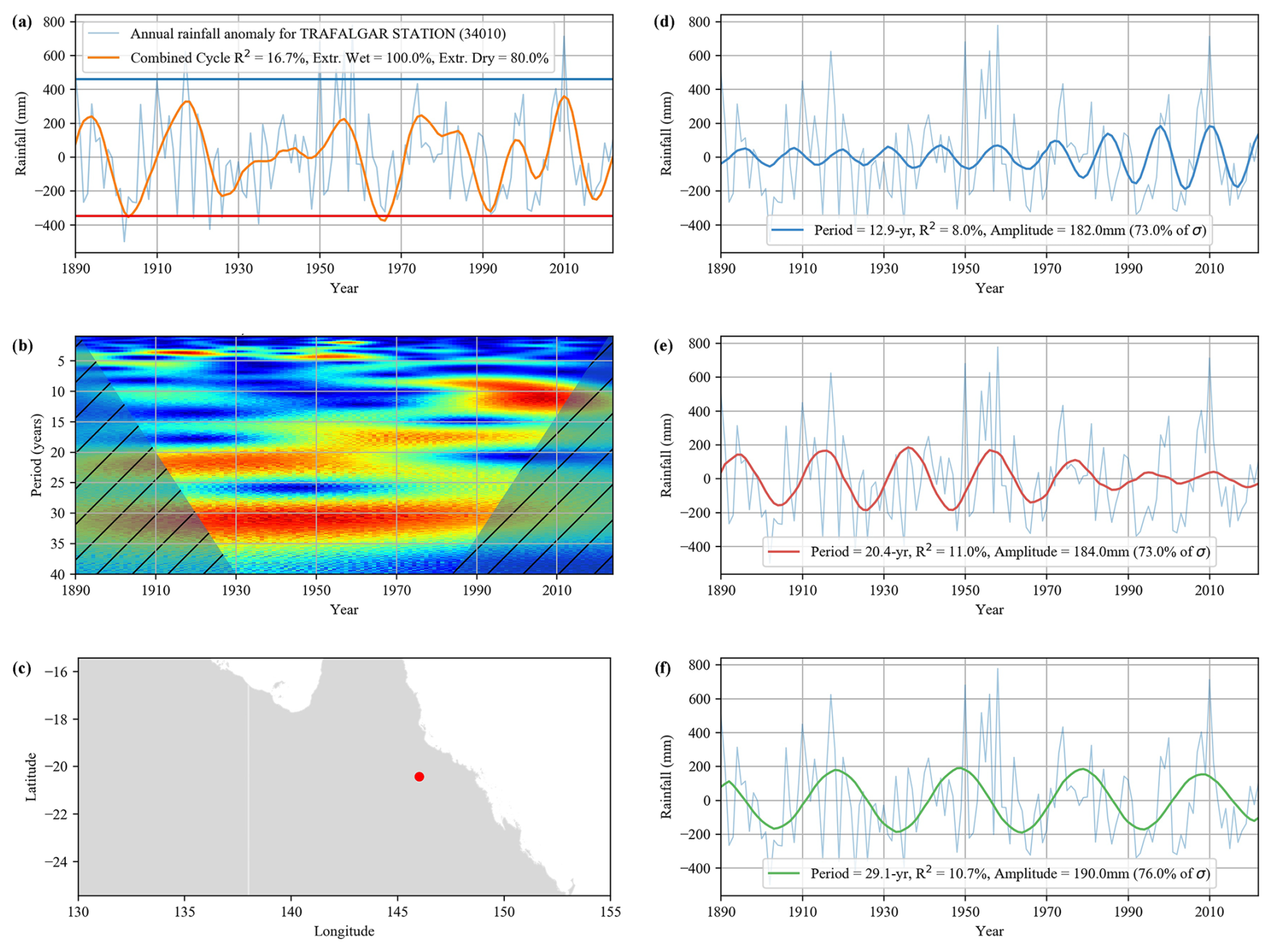Select the panel (c) label
This screenshot has height=952, width=1272.
pyautogui.click(x=22, y=668)
